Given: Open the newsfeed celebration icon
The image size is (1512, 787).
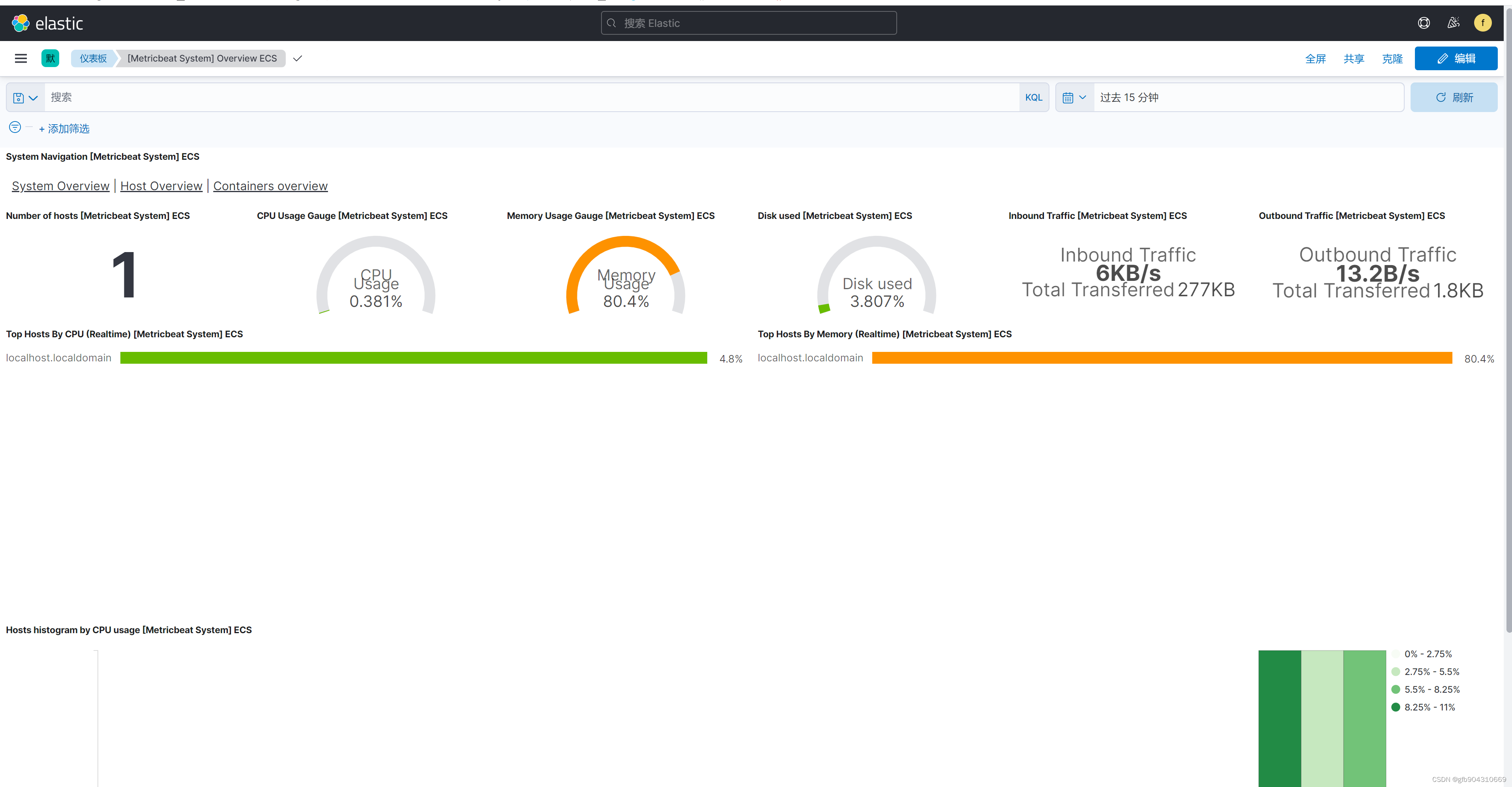Looking at the screenshot, I should pyautogui.click(x=1453, y=23).
